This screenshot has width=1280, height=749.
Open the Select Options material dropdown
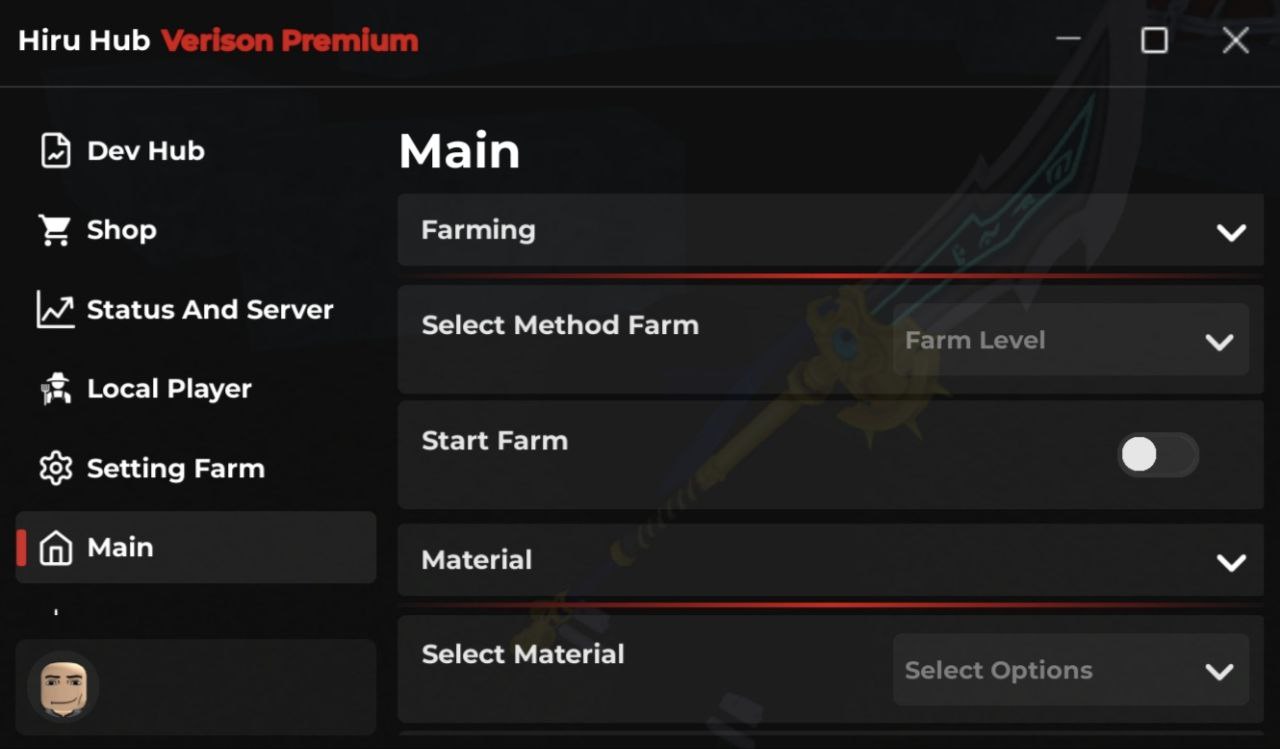pyautogui.click(x=1070, y=671)
